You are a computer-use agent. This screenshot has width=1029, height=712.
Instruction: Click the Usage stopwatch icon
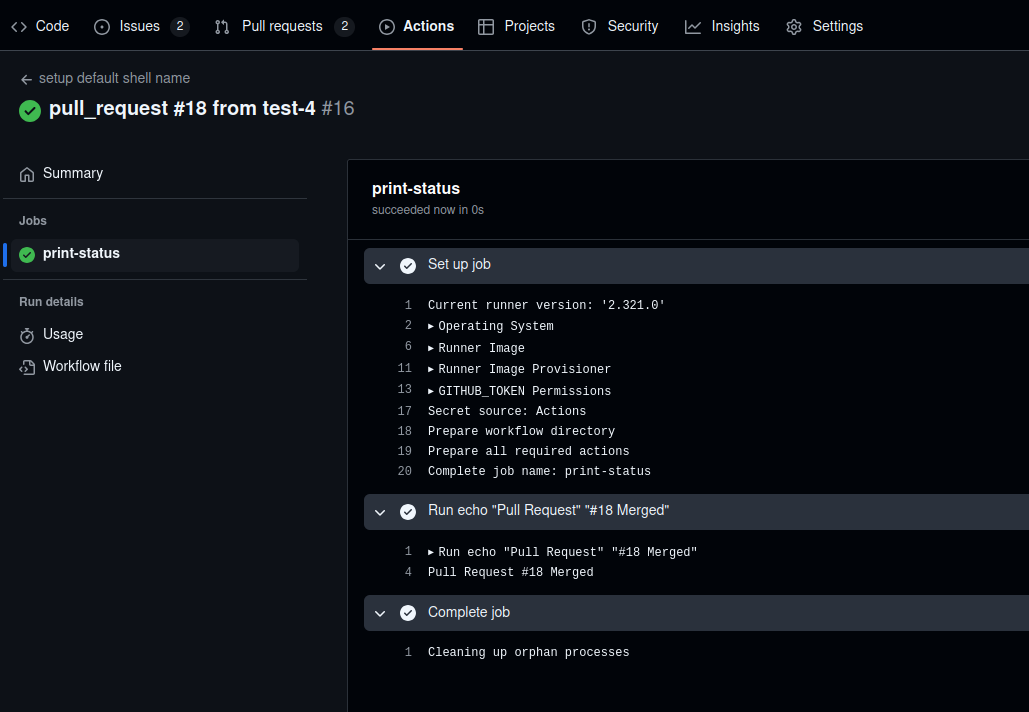[x=27, y=335]
